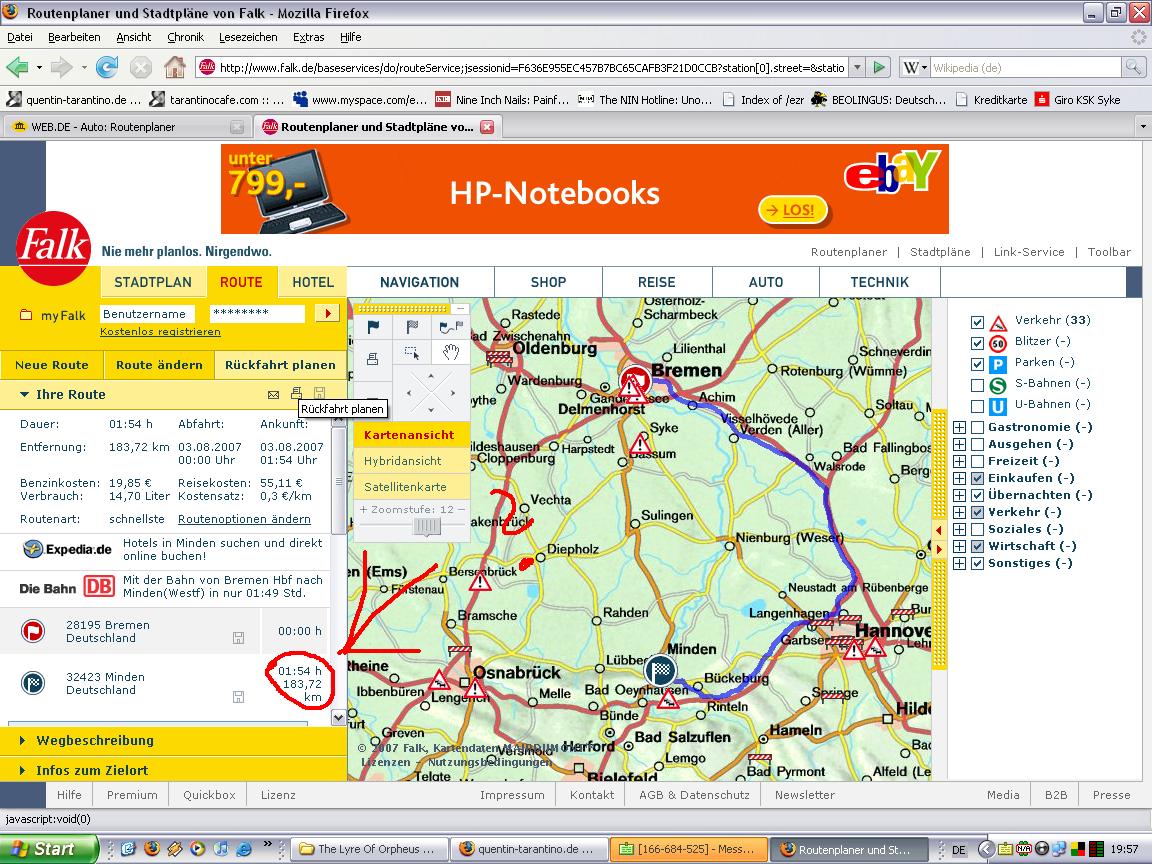The width and height of the screenshot is (1152, 864).
Task: Enable the S-Bahnen checkbox
Action: click(x=977, y=385)
